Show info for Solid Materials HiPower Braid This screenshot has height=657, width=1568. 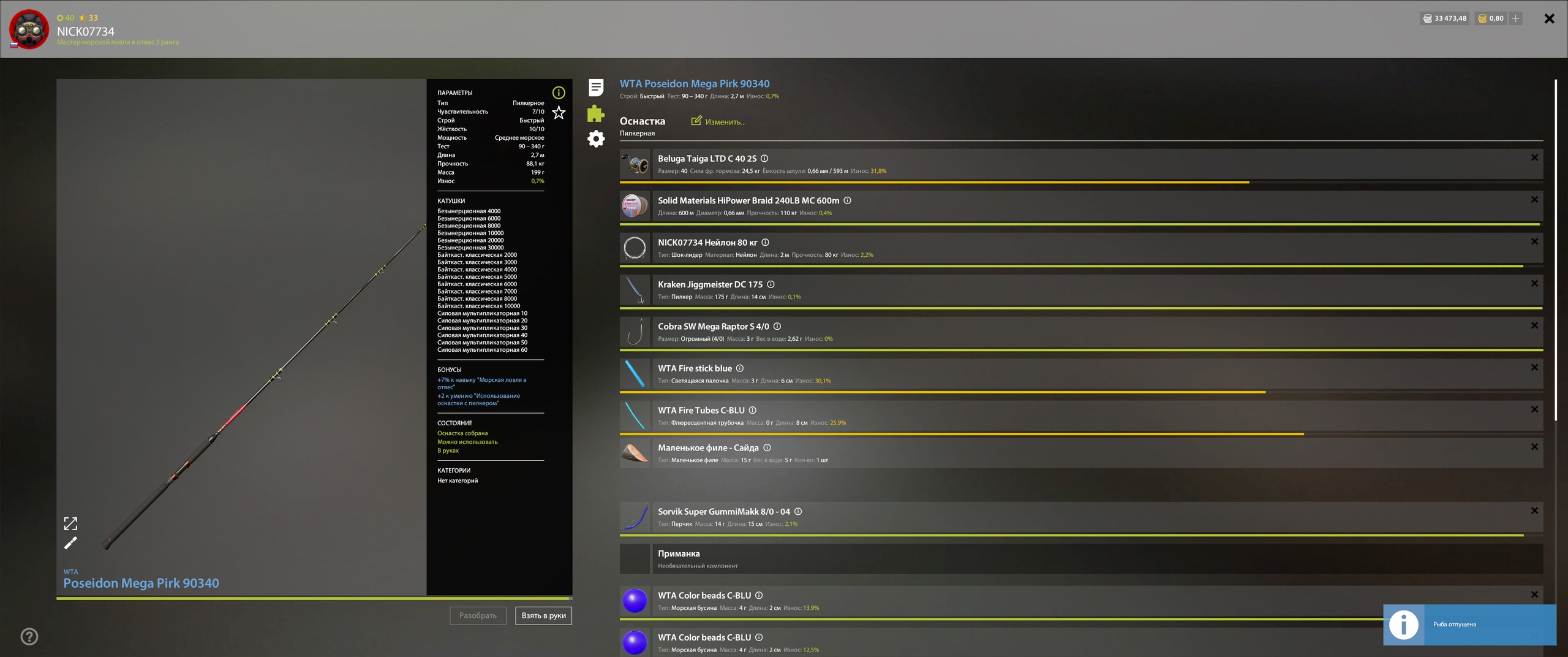(x=847, y=200)
